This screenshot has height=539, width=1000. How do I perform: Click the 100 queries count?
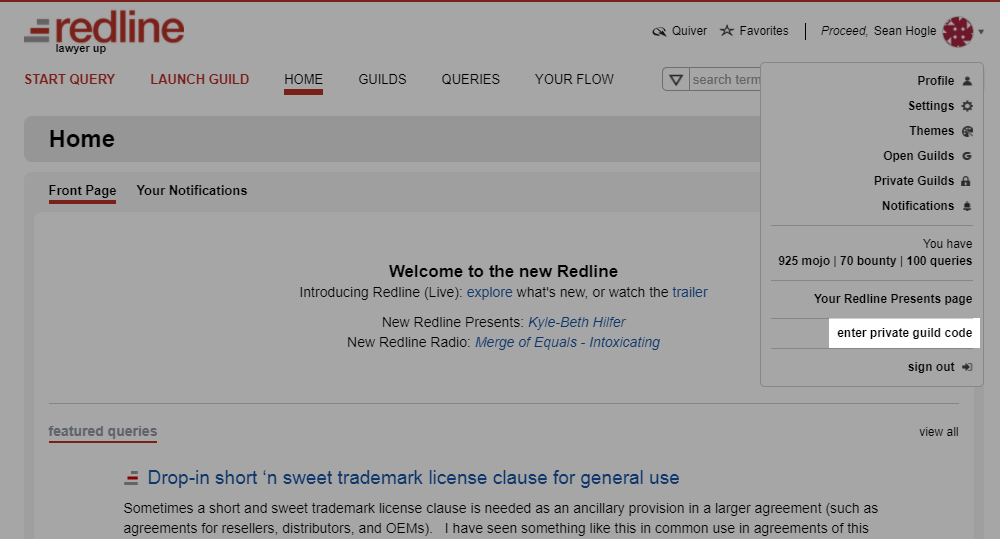(939, 261)
